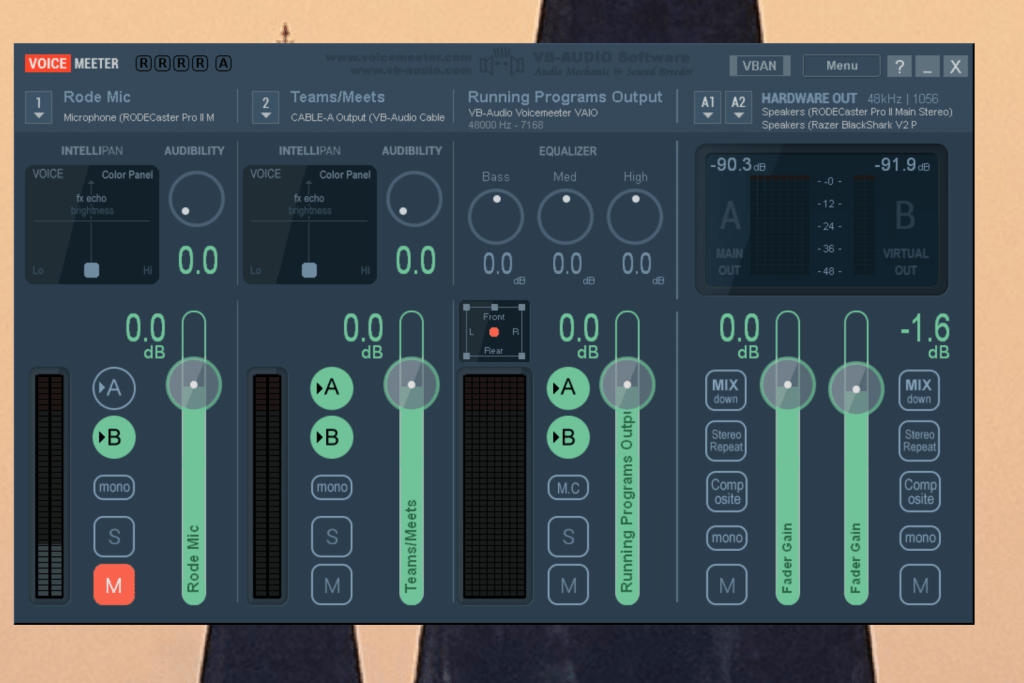Mute the Teams/Meets strip
The image size is (1024, 683).
tap(332, 584)
